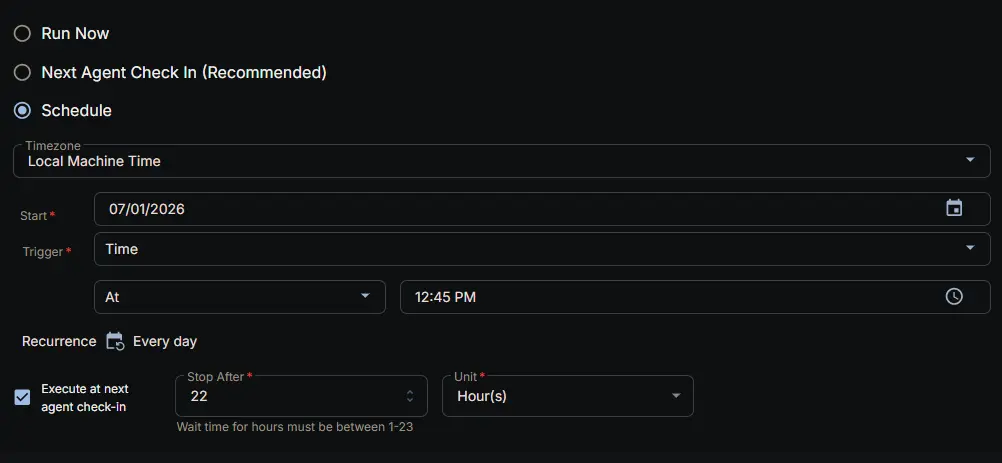The image size is (1002, 463).
Task: Expand the At dropdown
Action: pyautogui.click(x=240, y=297)
